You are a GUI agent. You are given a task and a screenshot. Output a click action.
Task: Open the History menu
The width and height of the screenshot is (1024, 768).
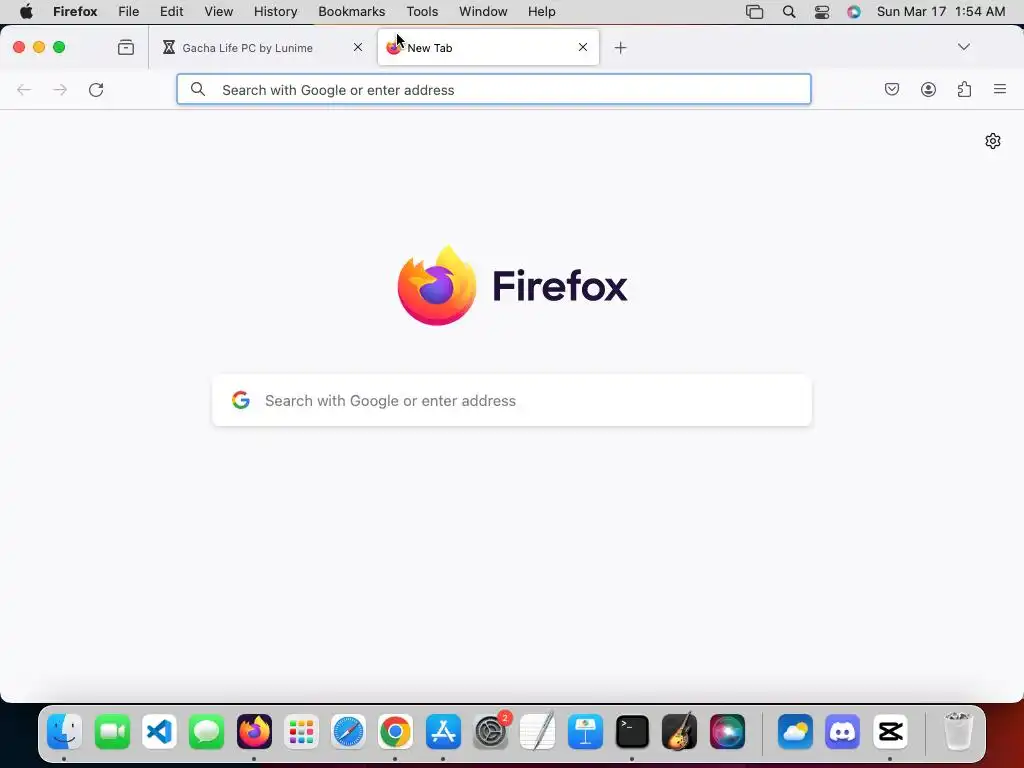(275, 12)
